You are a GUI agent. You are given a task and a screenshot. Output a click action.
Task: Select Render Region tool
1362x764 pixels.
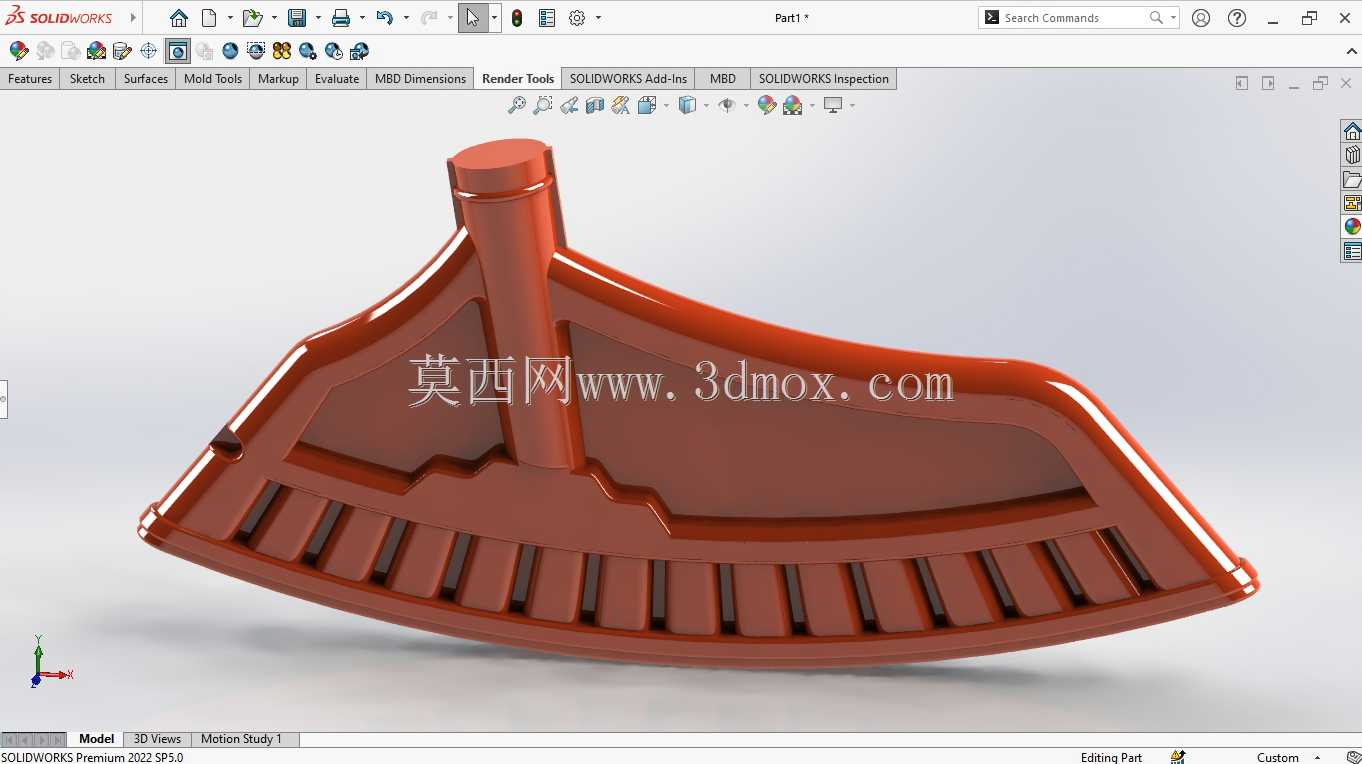[256, 51]
